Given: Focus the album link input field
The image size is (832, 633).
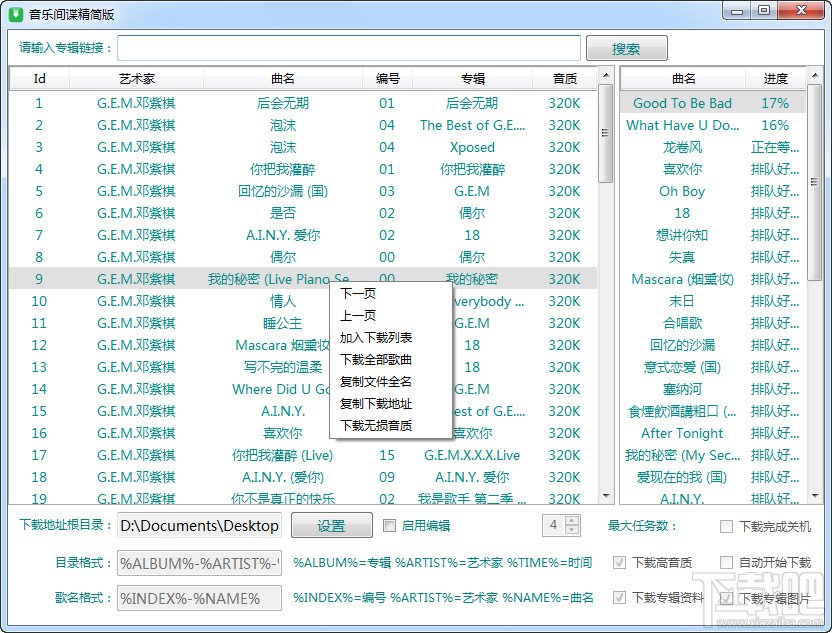Looking at the screenshot, I should [x=349, y=48].
